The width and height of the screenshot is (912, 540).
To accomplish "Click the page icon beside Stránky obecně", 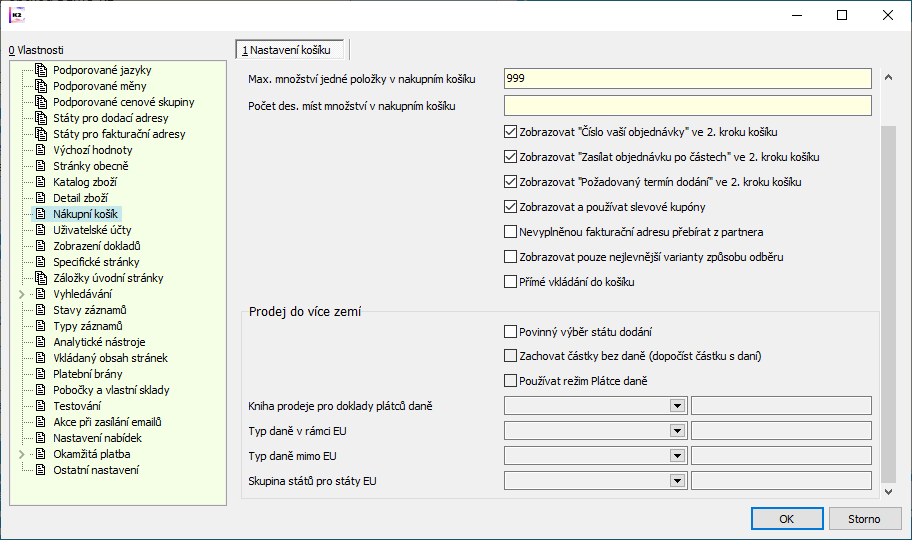I will coord(41,166).
